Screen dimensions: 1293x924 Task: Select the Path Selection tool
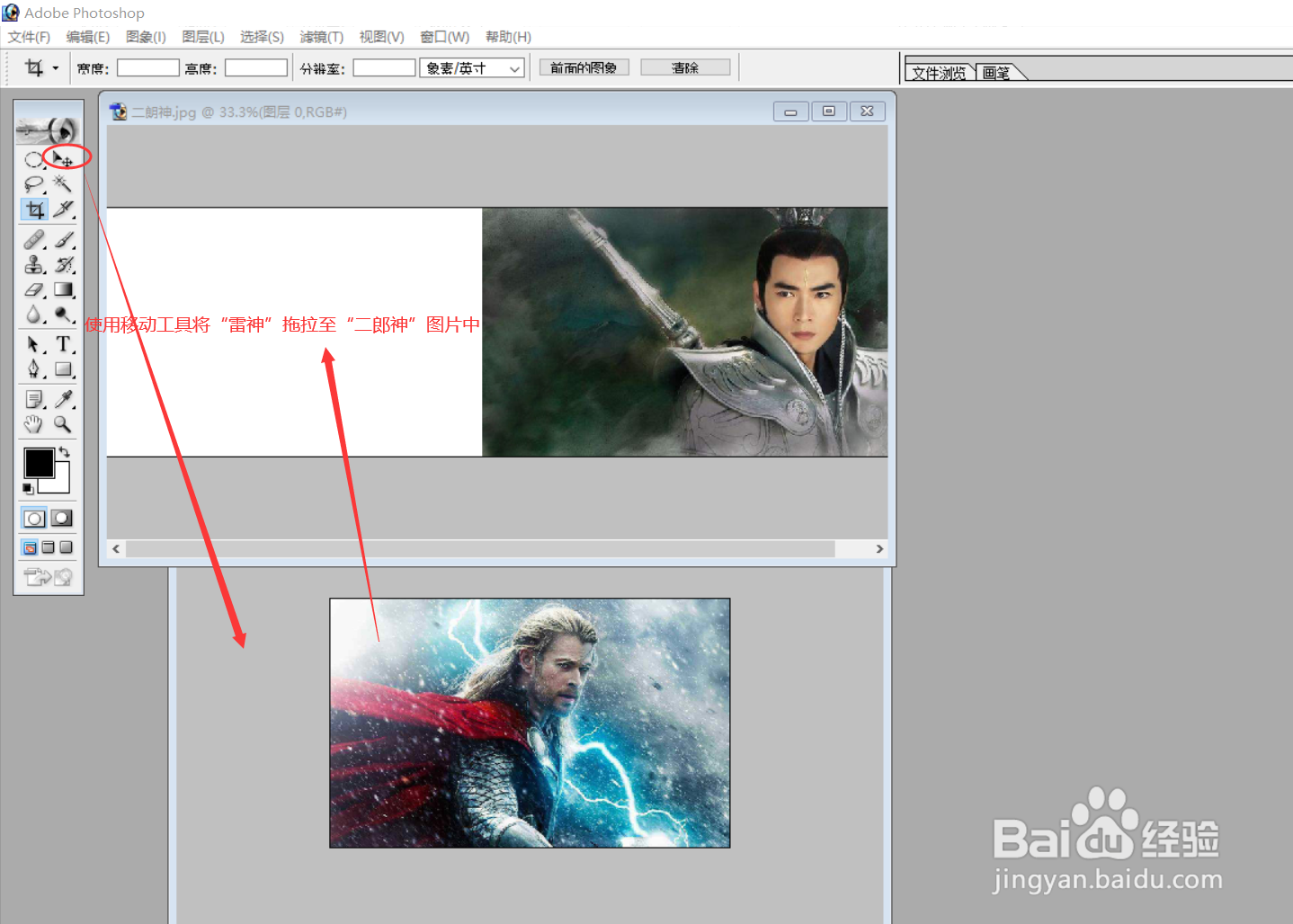34,344
